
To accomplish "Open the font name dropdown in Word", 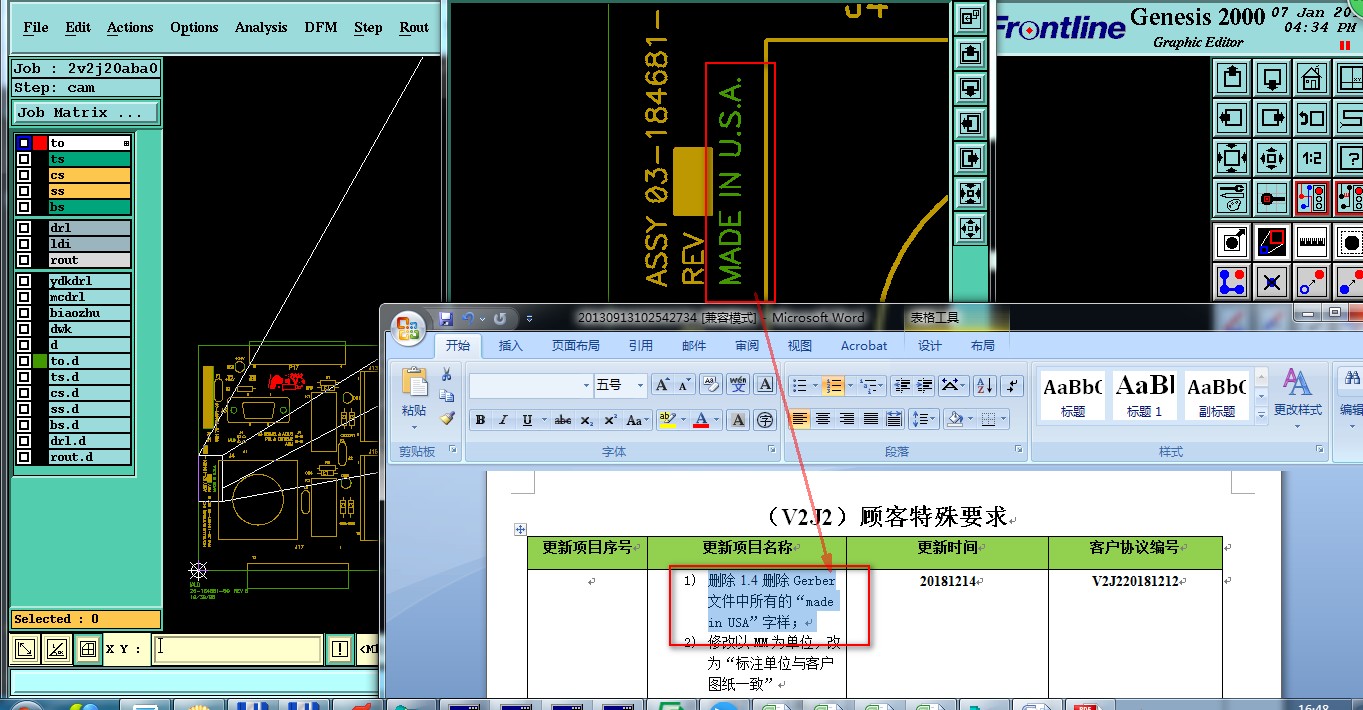I will [x=587, y=385].
